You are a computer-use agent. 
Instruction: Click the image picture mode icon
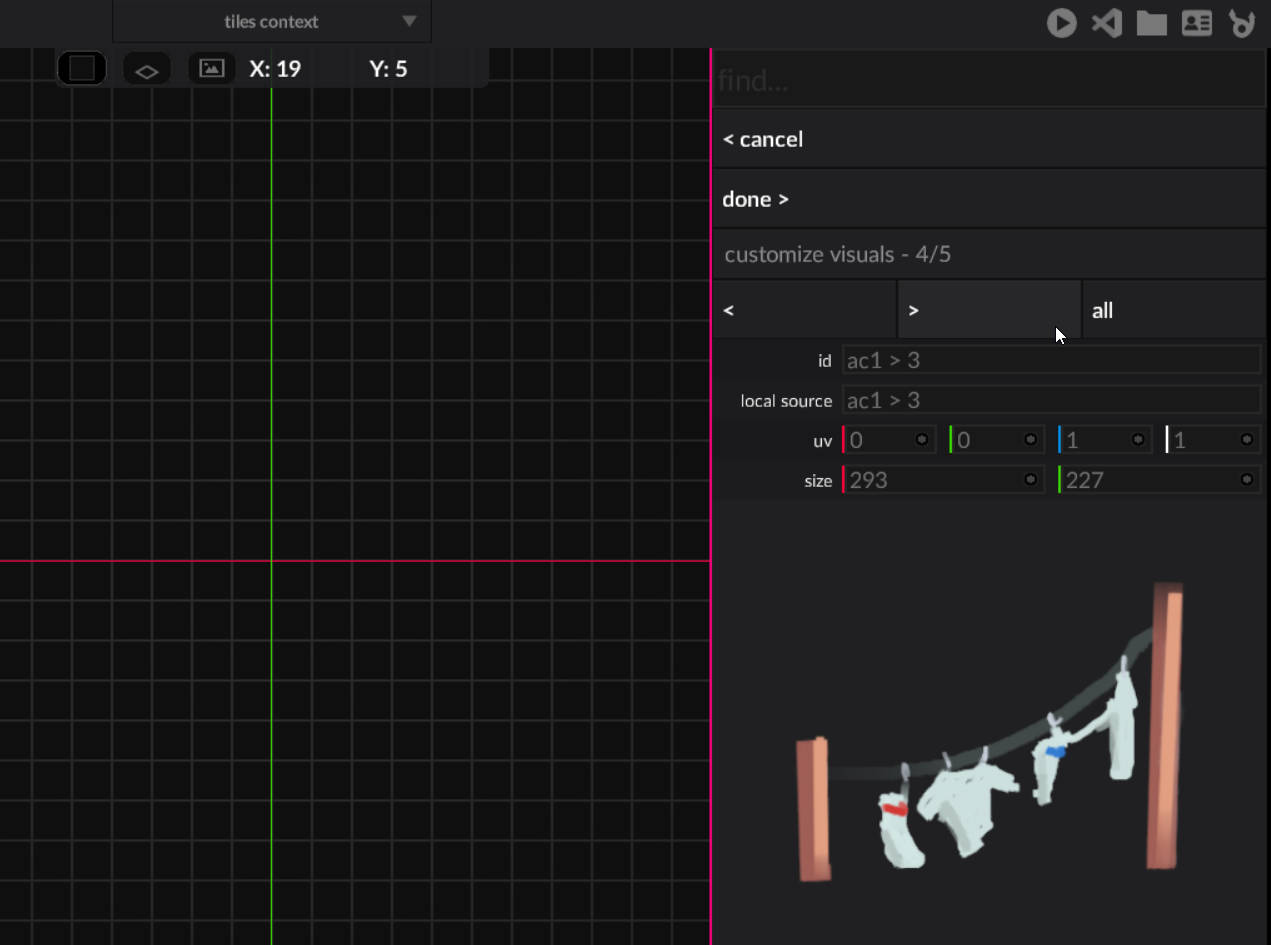(x=211, y=69)
